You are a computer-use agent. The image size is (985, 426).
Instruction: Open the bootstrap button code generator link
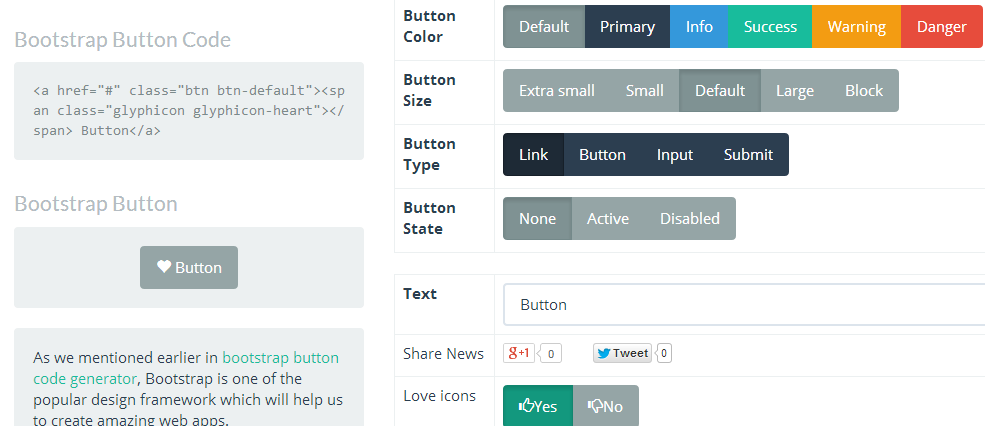click(280, 358)
